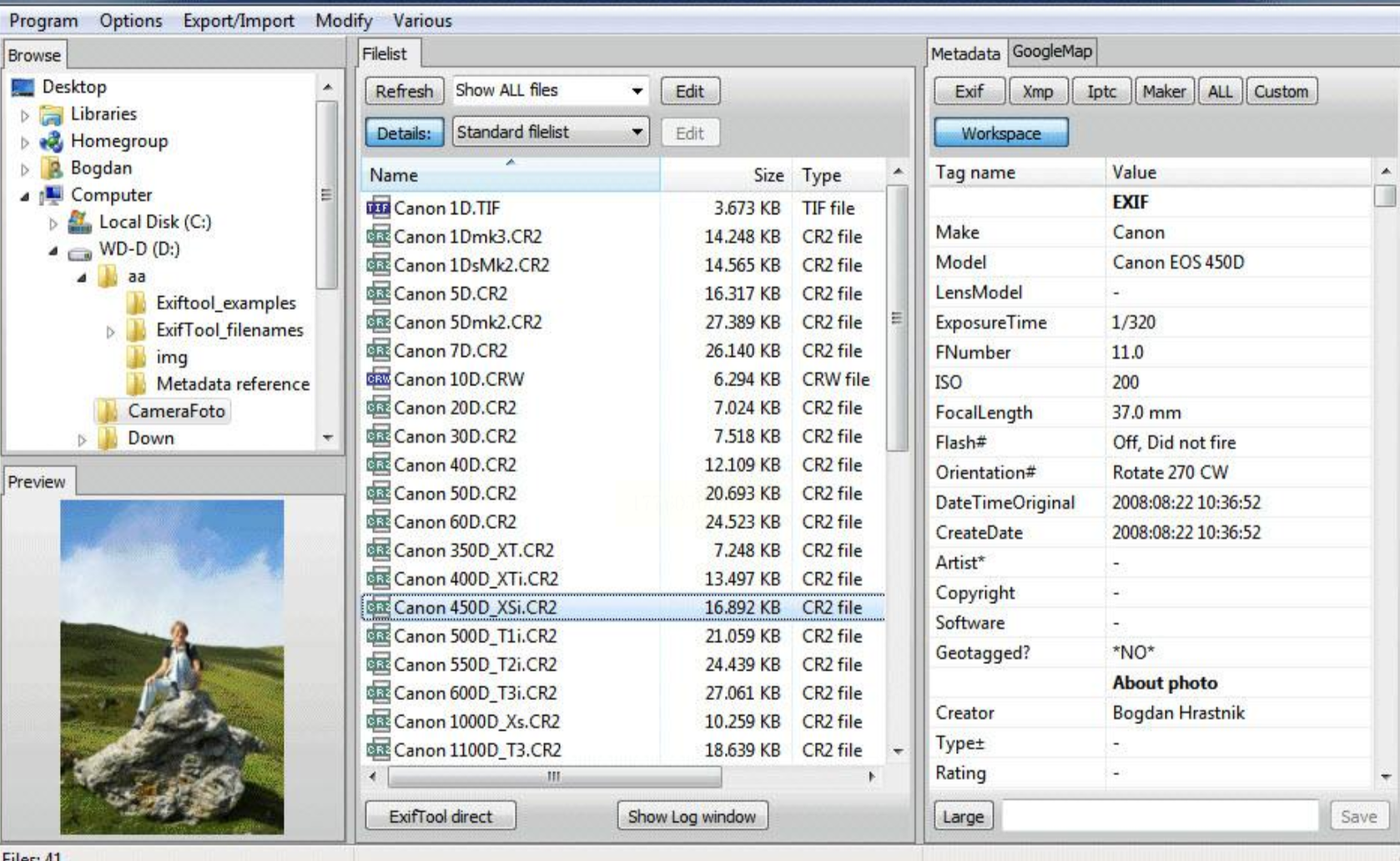Toggle the Workspace metadata view button

click(x=1000, y=133)
